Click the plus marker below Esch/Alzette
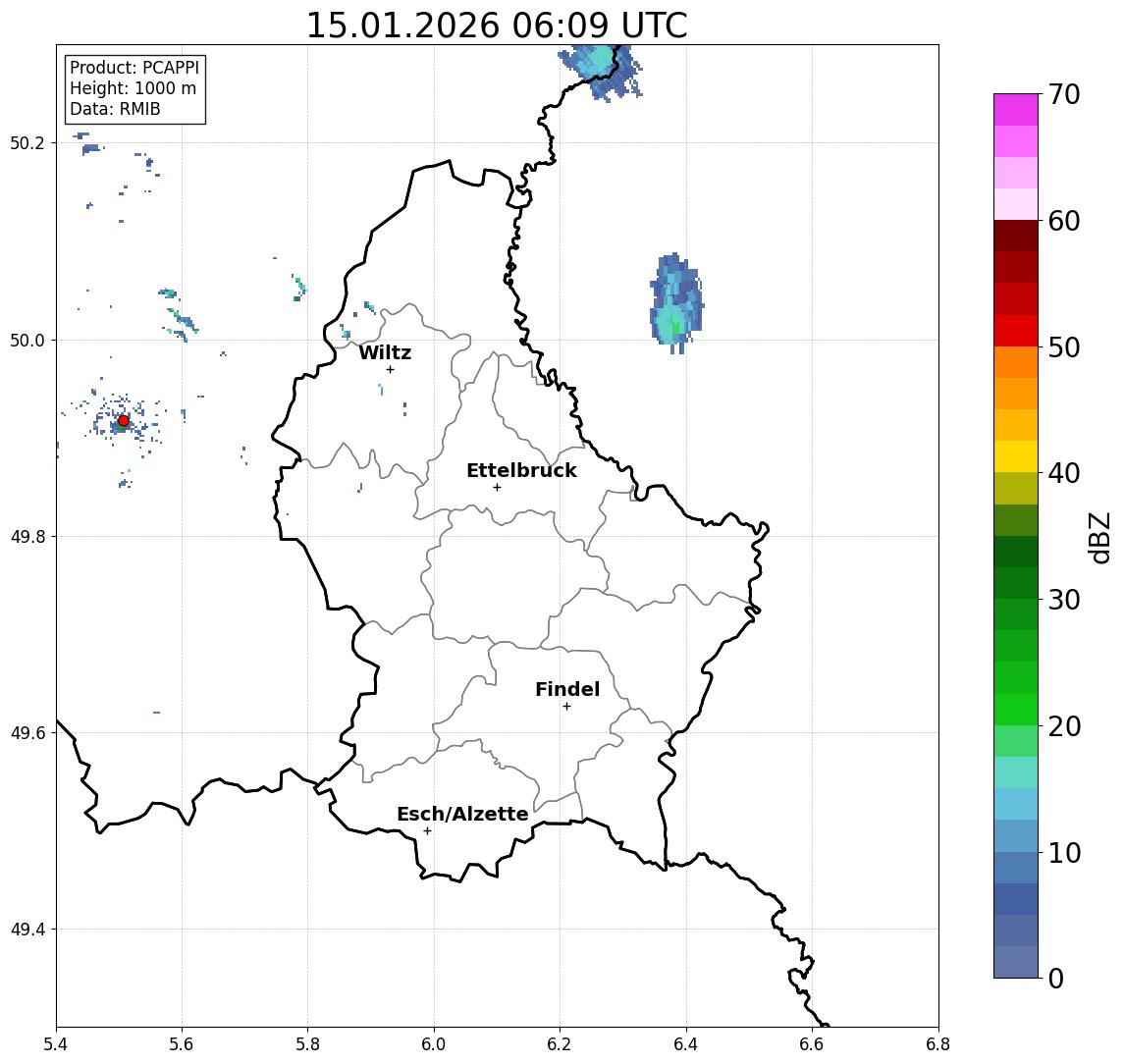1124x1064 pixels. (x=427, y=831)
